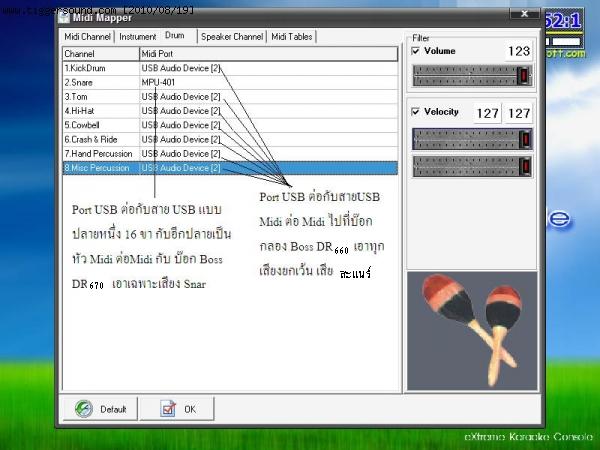600x450 pixels.
Task: Click the Channel column header
Action: 101,54
